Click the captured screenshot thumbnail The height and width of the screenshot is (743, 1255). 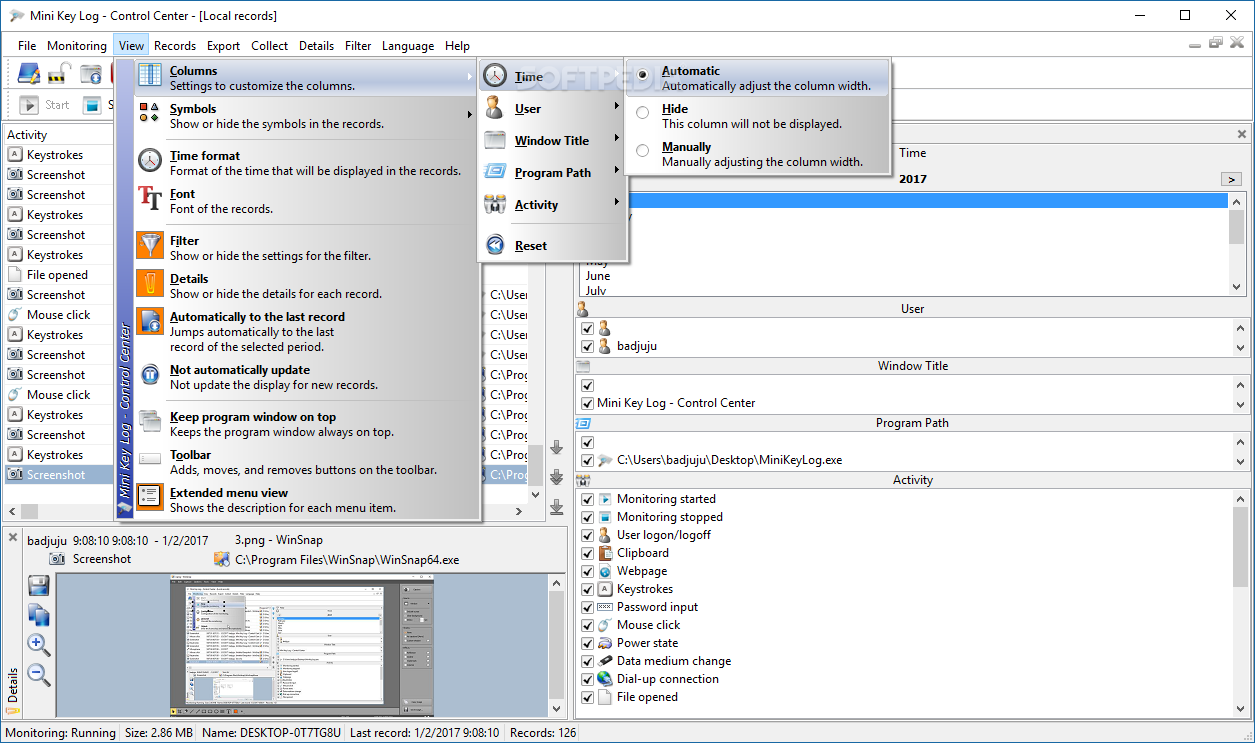pyautogui.click(x=303, y=644)
